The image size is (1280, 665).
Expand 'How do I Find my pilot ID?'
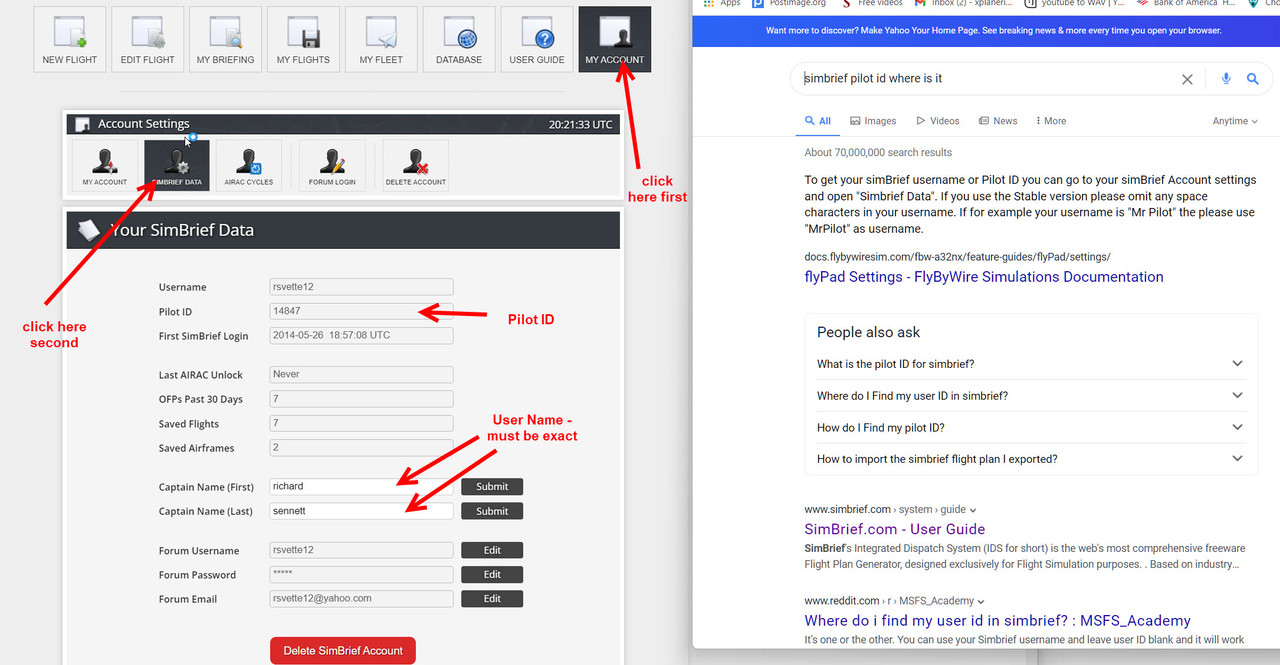point(1031,427)
